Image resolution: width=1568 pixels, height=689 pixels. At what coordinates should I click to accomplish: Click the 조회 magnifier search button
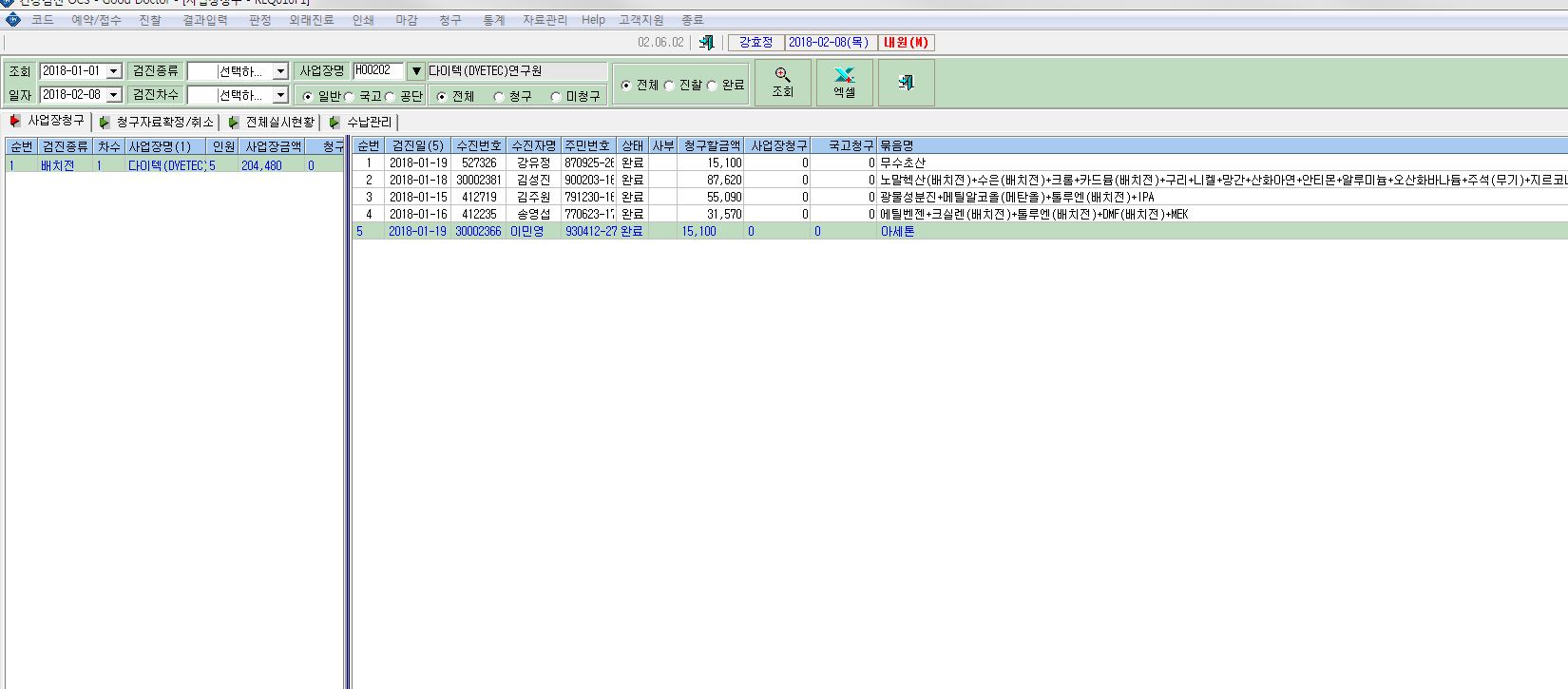(x=783, y=83)
